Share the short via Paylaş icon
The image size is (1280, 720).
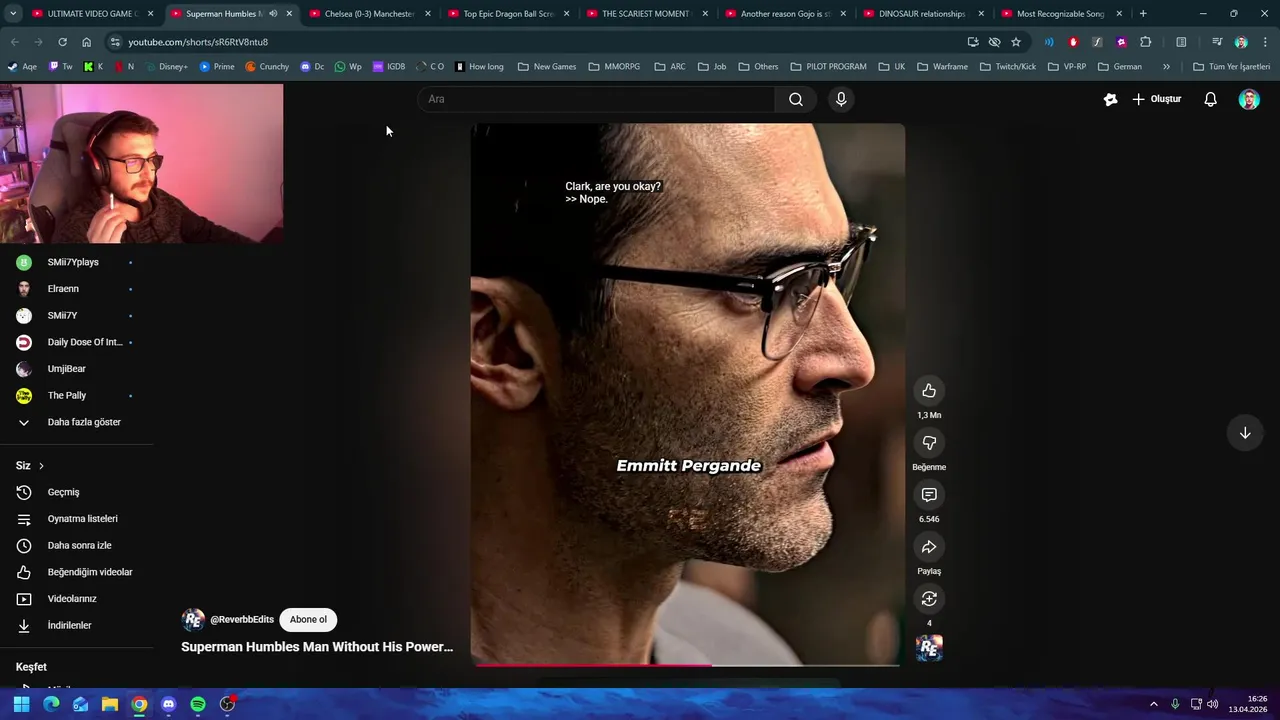(x=929, y=547)
